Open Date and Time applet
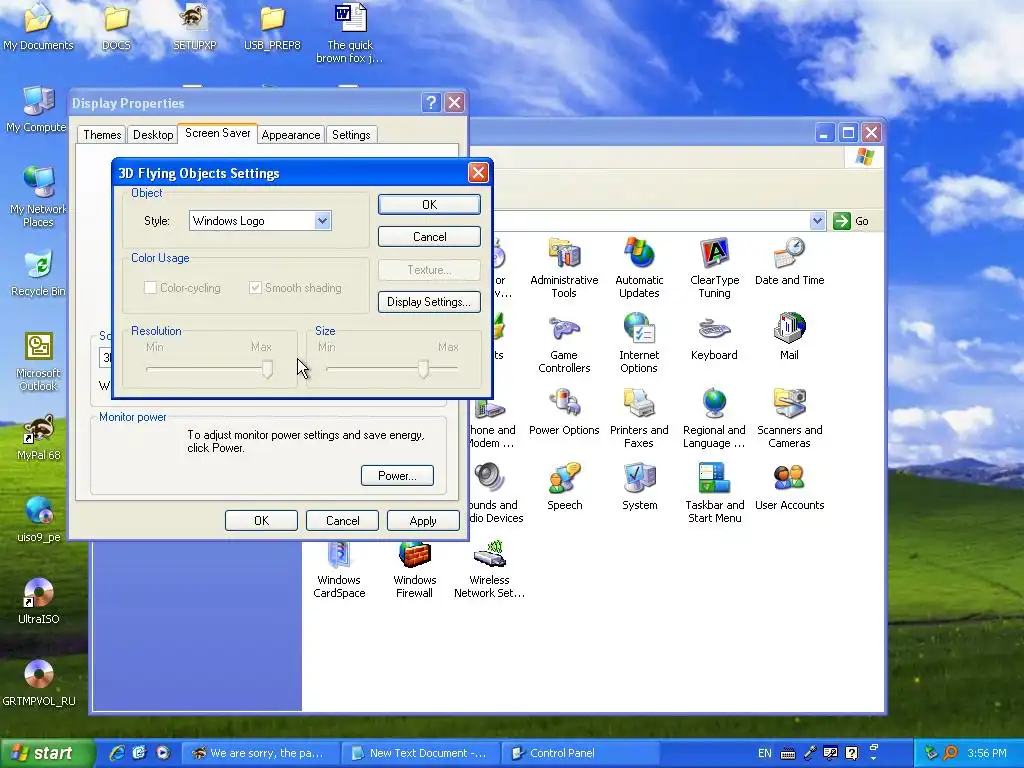 789,262
